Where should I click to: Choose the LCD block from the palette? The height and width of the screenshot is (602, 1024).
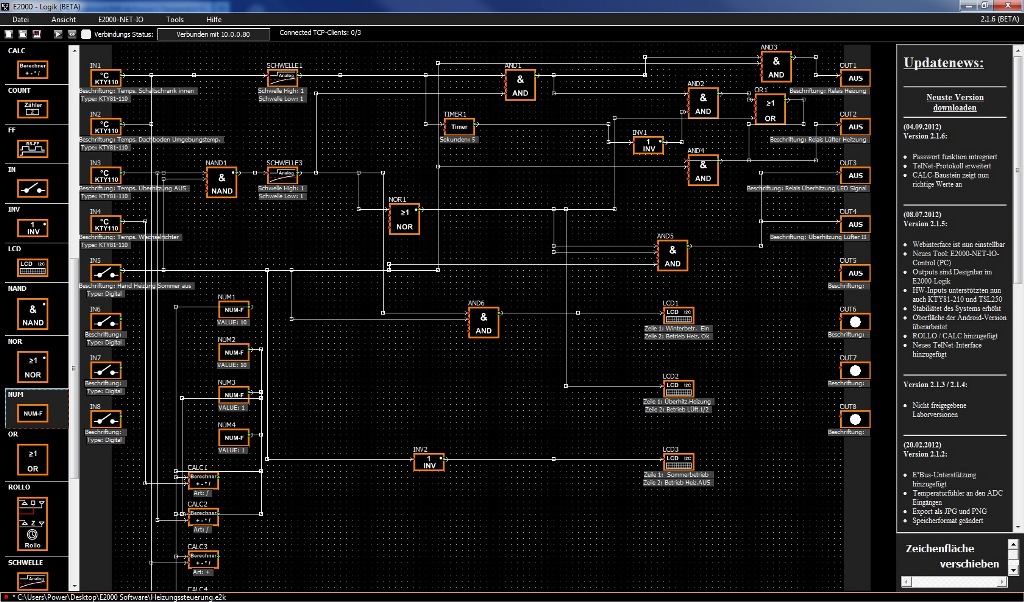(x=33, y=266)
